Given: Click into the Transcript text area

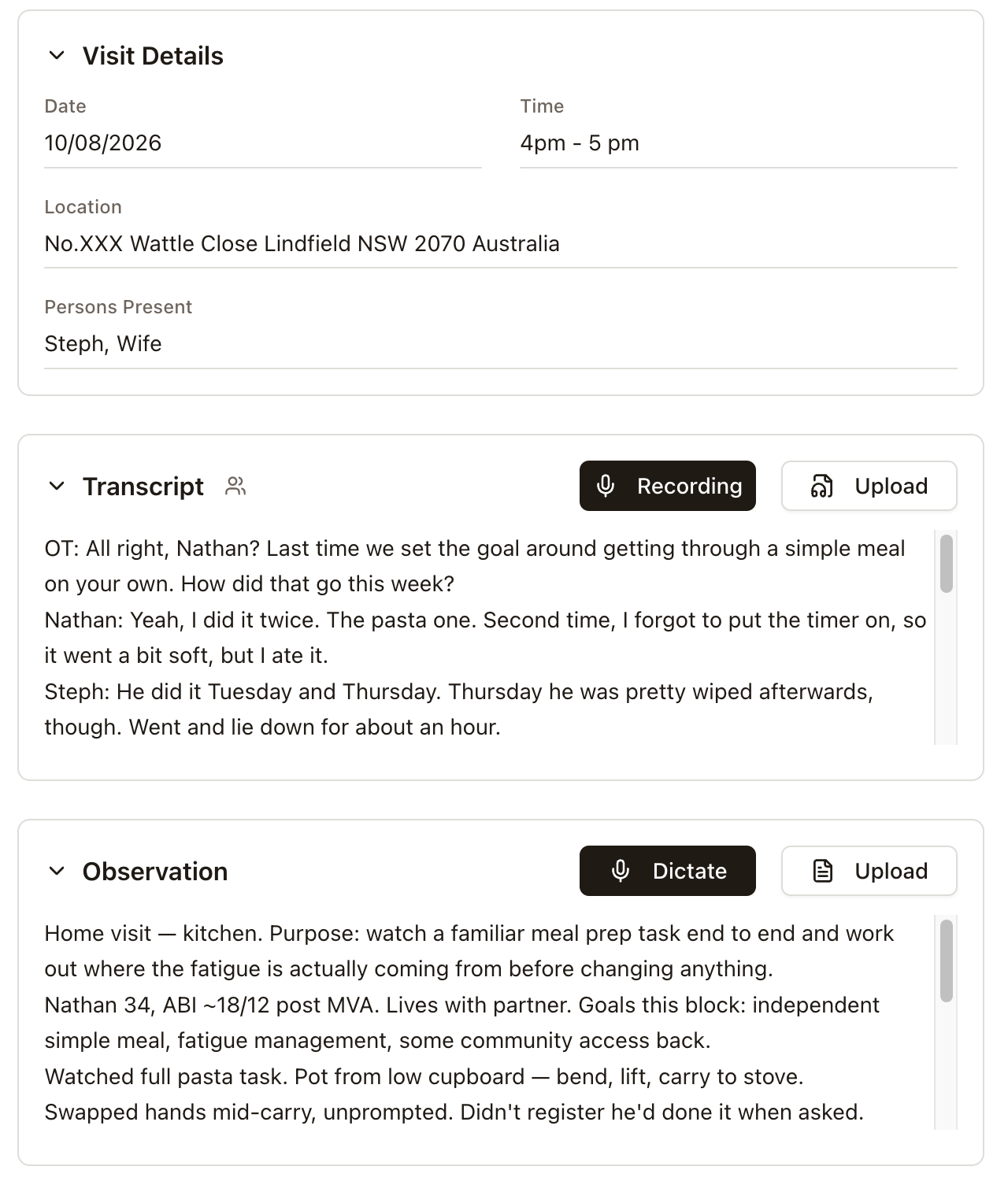Looking at the screenshot, I should 488,638.
